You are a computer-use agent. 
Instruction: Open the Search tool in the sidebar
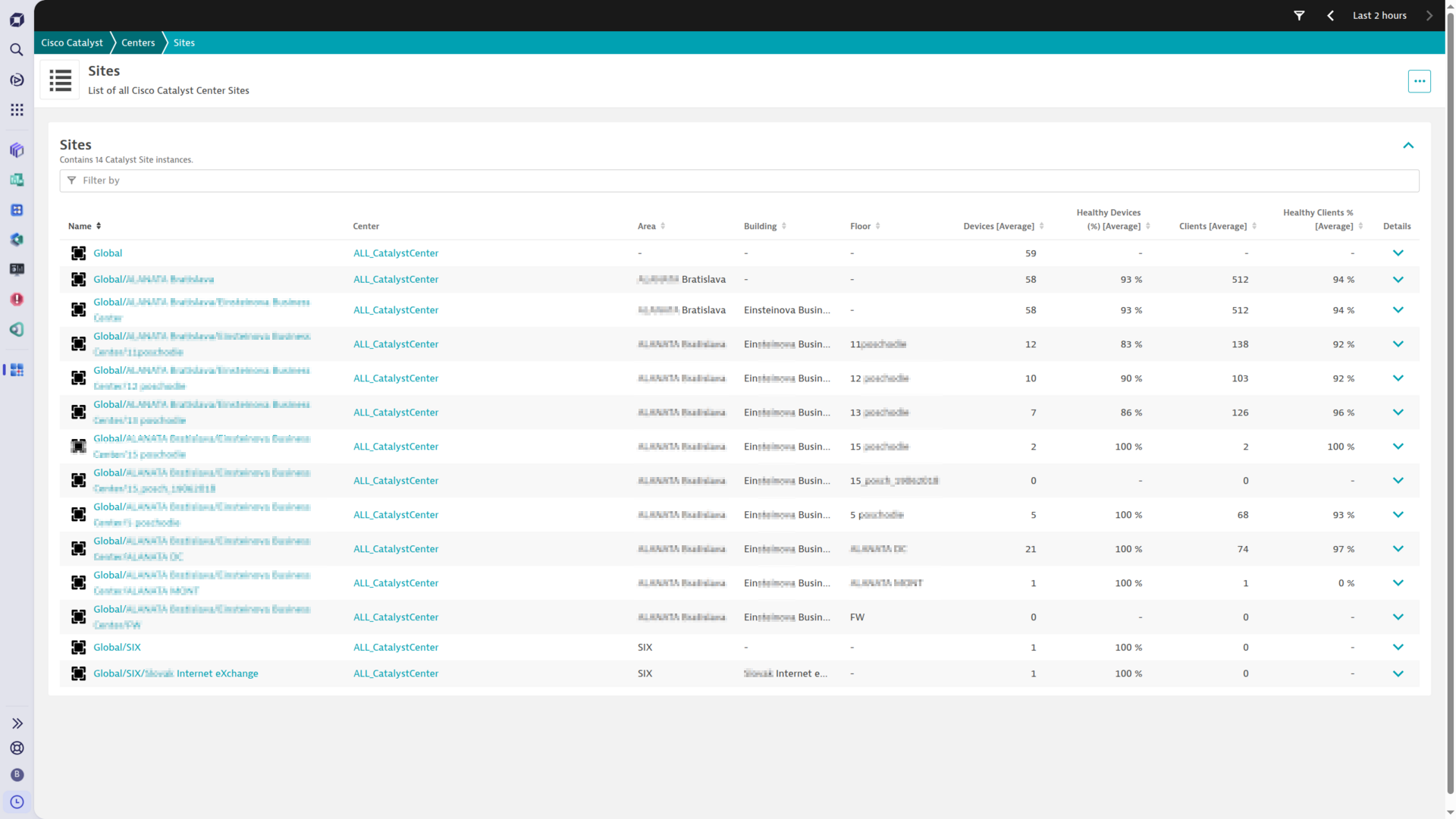[17, 49]
